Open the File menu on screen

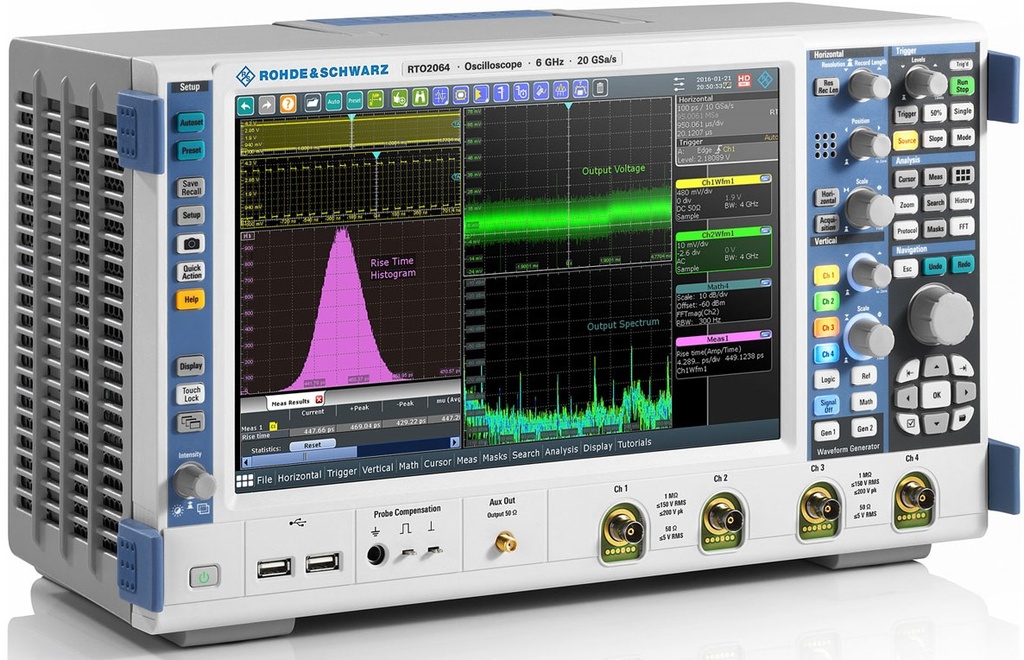264,479
